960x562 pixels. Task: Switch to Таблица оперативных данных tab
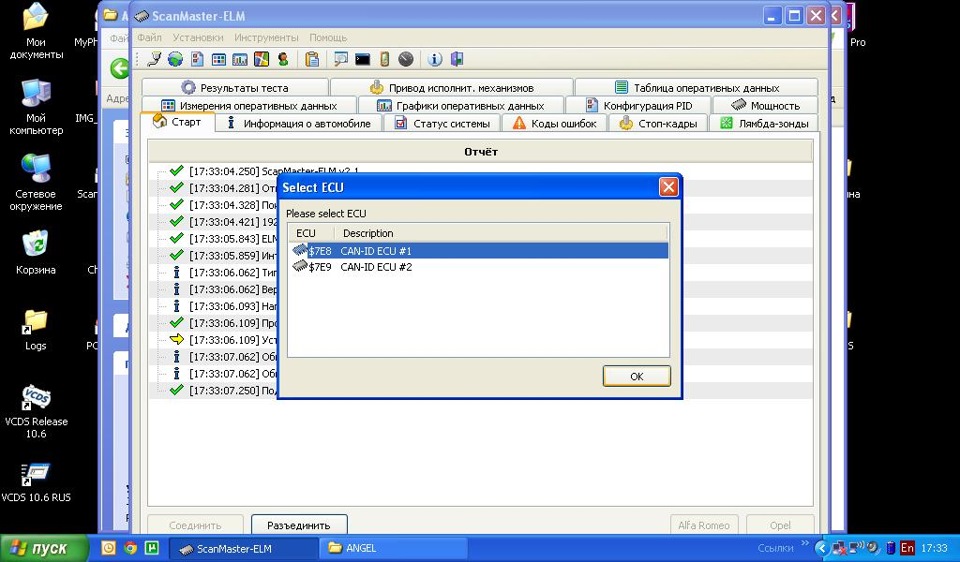(696, 88)
